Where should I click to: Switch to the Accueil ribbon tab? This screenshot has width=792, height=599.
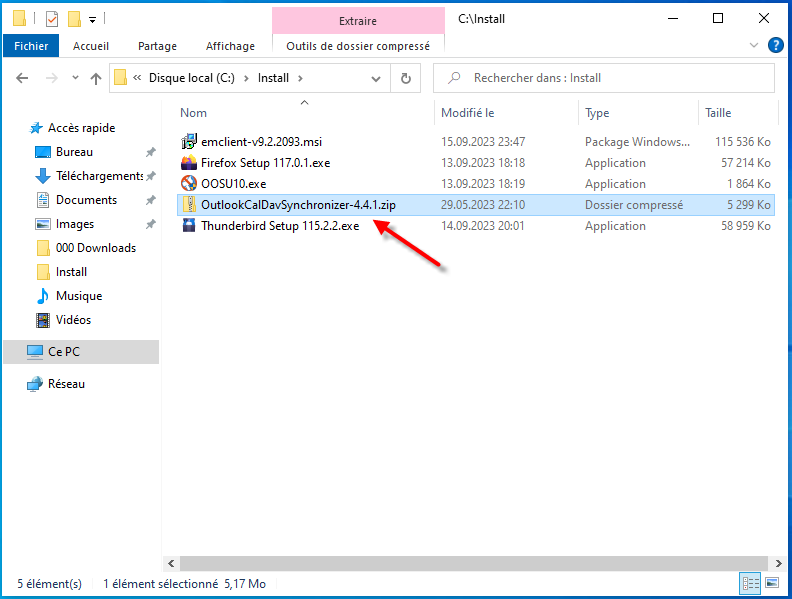tap(91, 46)
